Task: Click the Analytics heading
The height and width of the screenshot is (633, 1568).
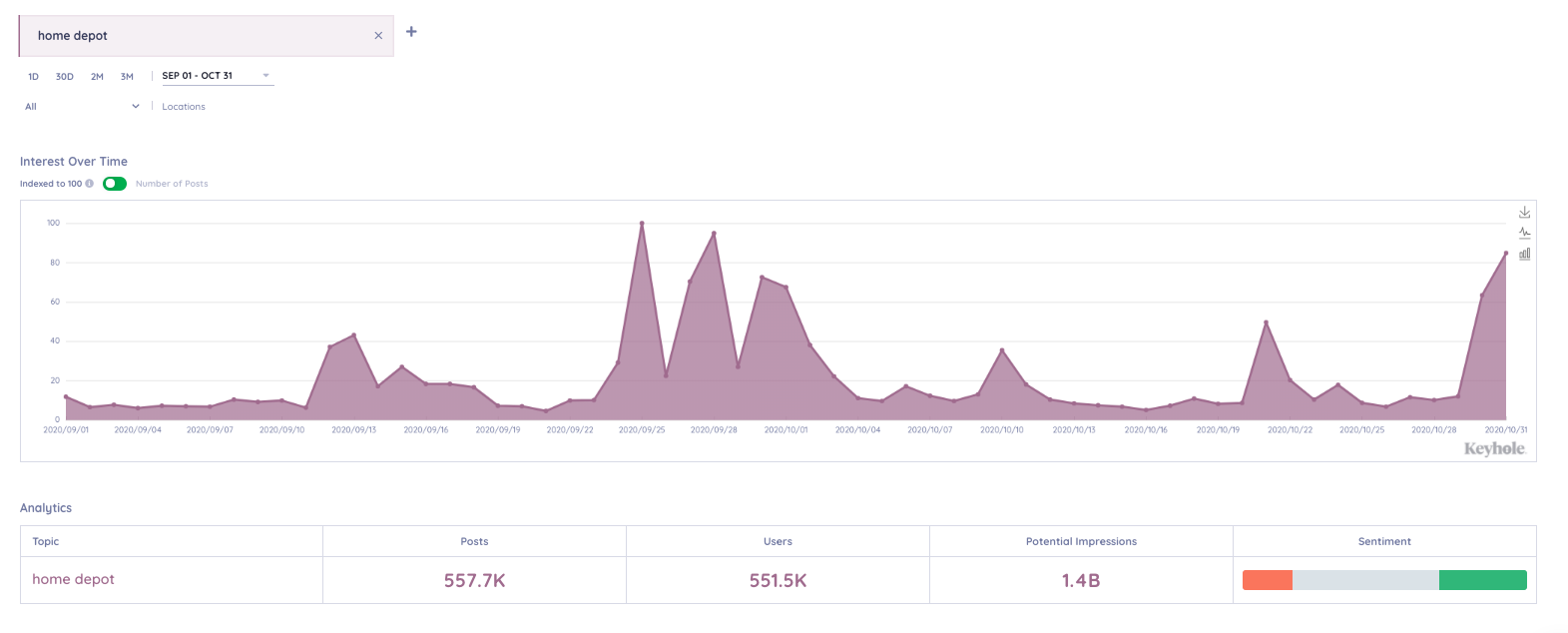Action: [46, 508]
